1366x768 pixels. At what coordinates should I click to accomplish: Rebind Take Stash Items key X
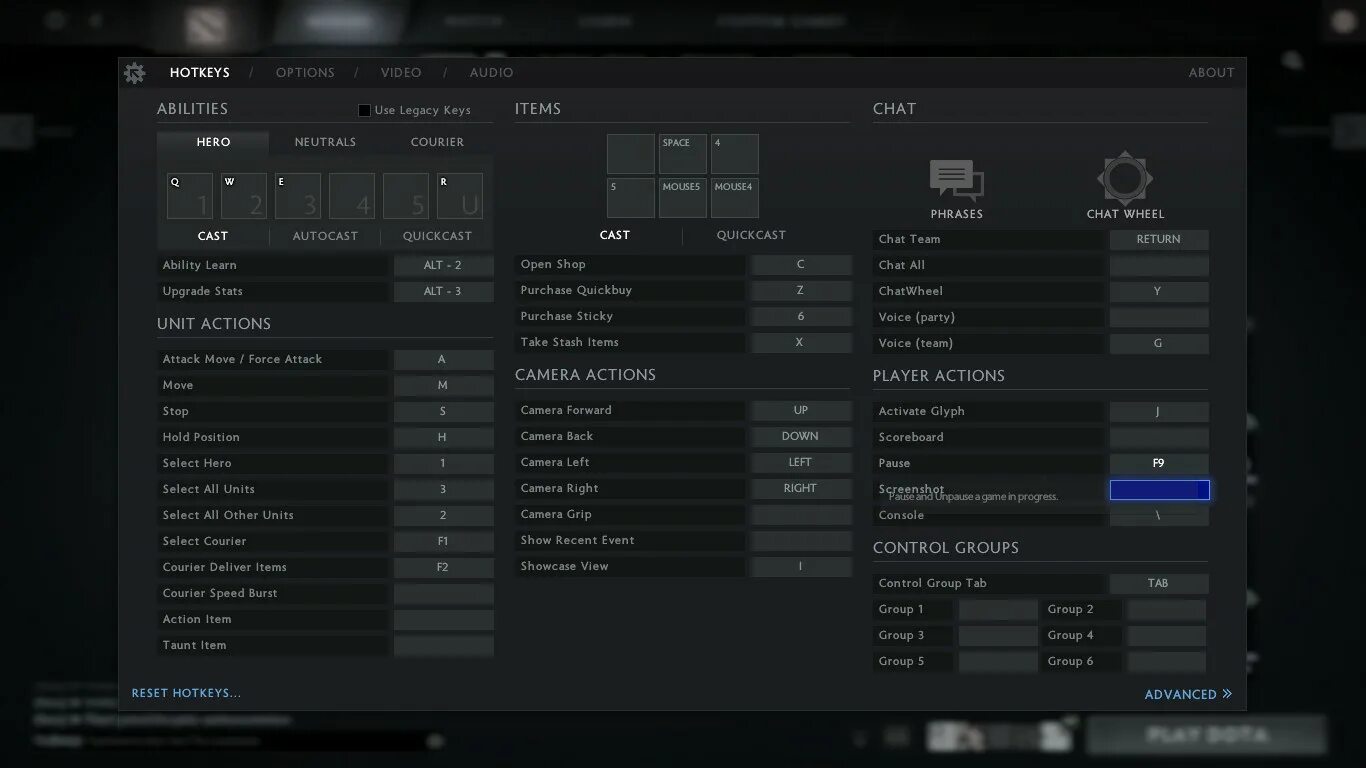click(801, 342)
